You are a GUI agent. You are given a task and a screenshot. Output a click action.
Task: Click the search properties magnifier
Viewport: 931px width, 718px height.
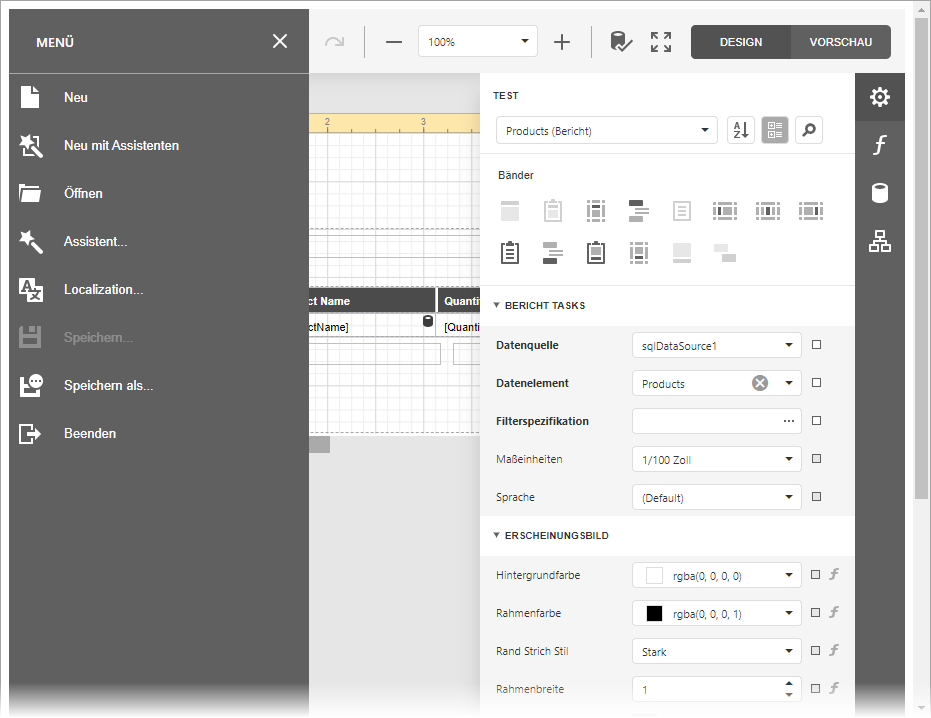click(x=809, y=130)
